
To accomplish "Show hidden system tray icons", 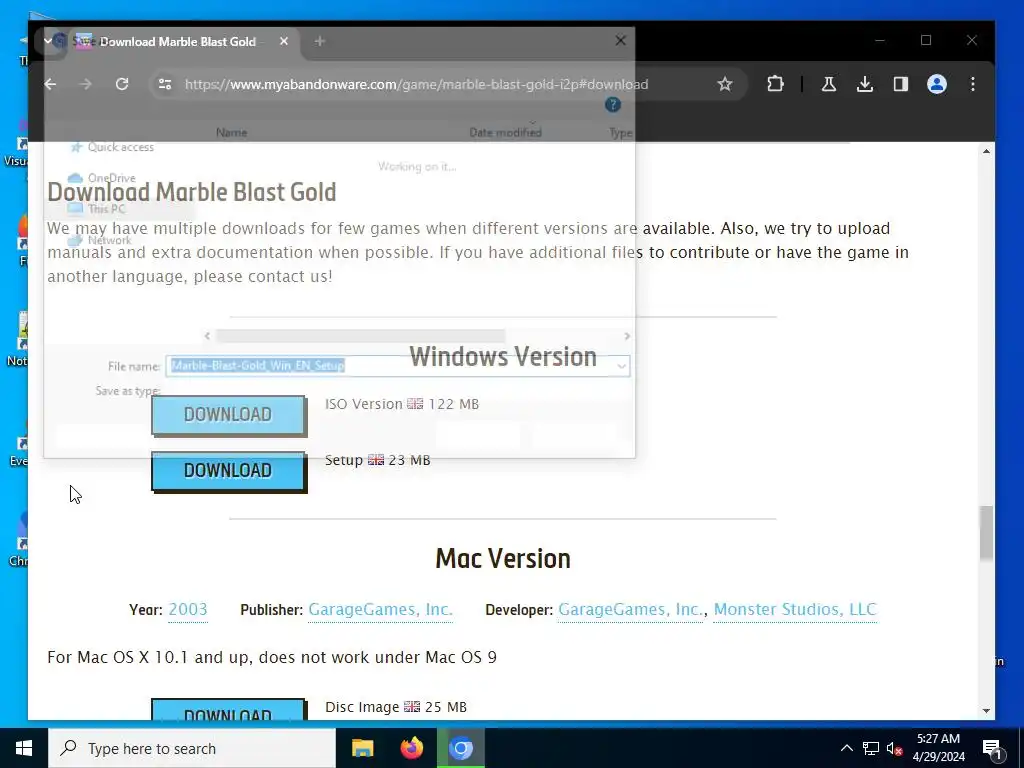I will [x=846, y=748].
